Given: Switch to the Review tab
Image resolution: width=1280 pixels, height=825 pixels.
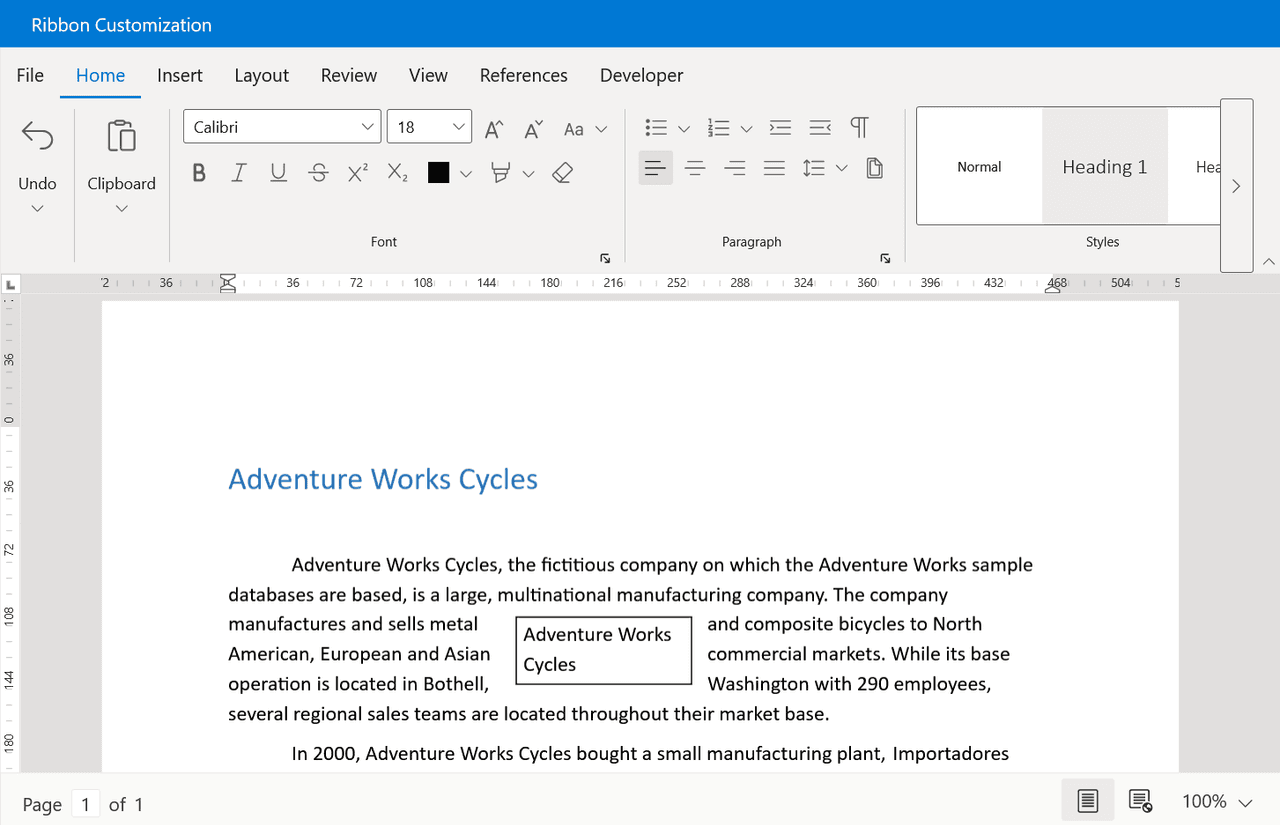Looking at the screenshot, I should click(x=349, y=75).
